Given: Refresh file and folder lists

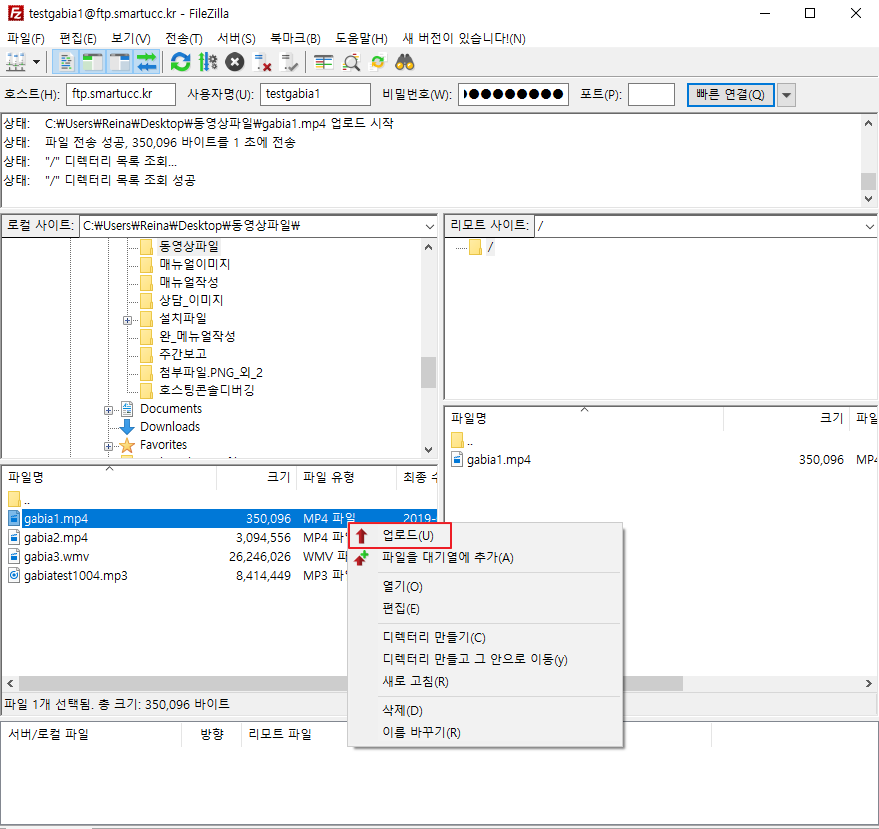Looking at the screenshot, I should click(x=181, y=62).
